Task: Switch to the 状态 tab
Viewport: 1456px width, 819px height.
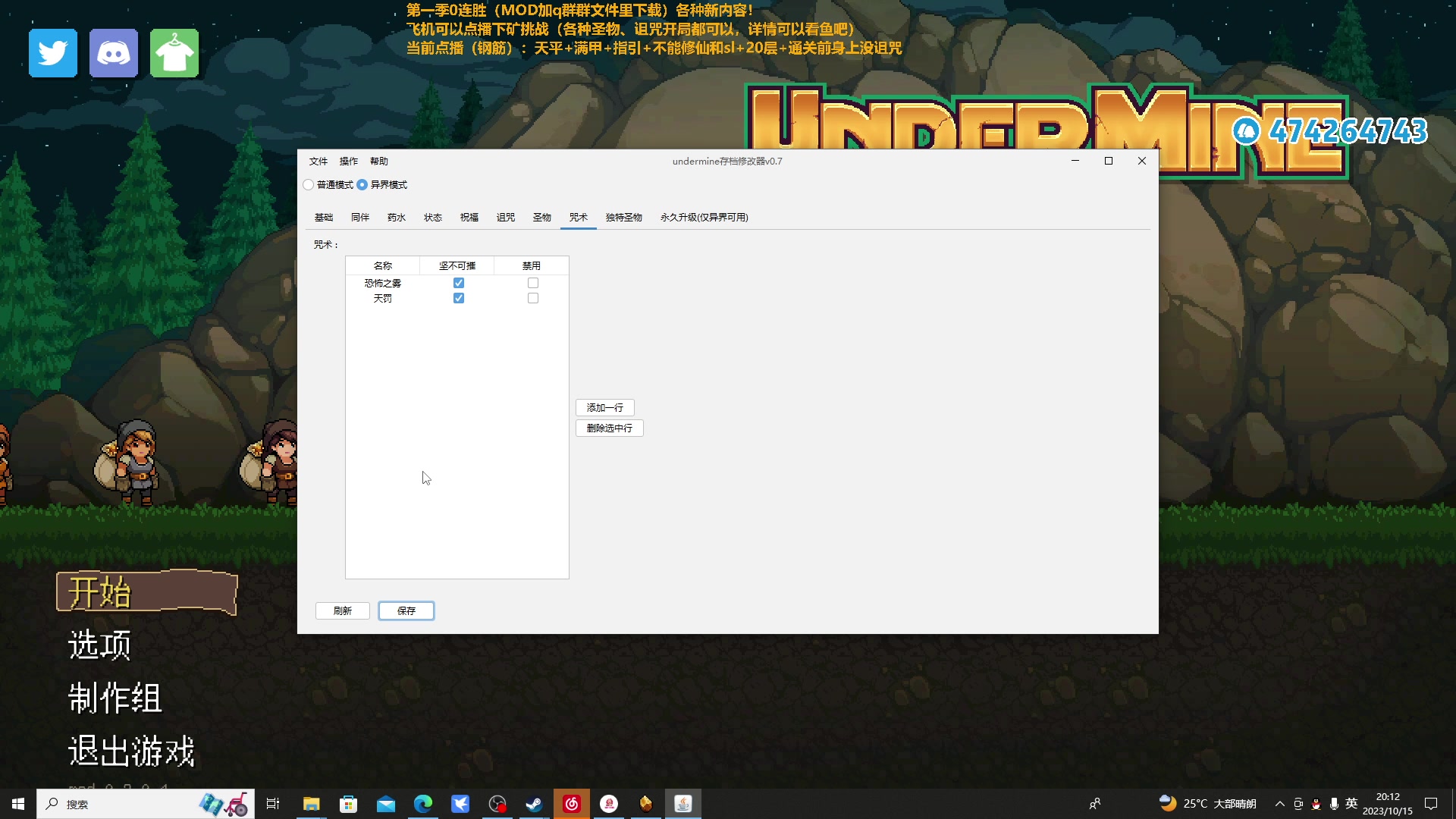Action: coord(433,218)
